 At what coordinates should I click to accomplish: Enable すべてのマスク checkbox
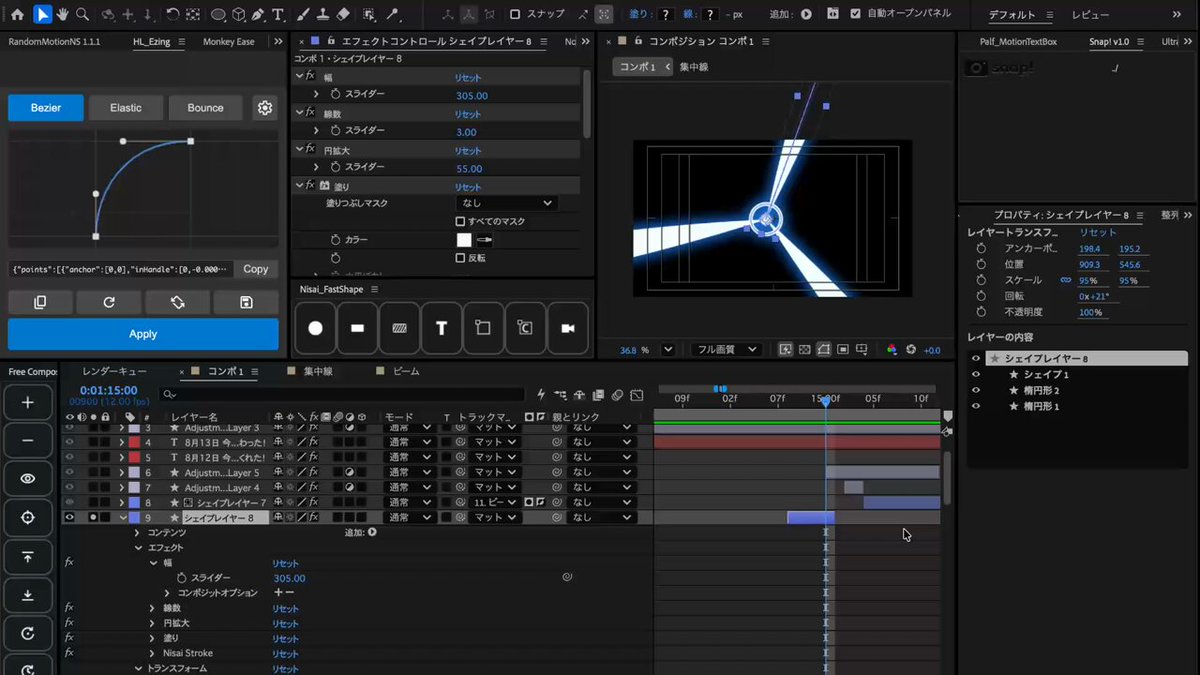[x=460, y=221]
